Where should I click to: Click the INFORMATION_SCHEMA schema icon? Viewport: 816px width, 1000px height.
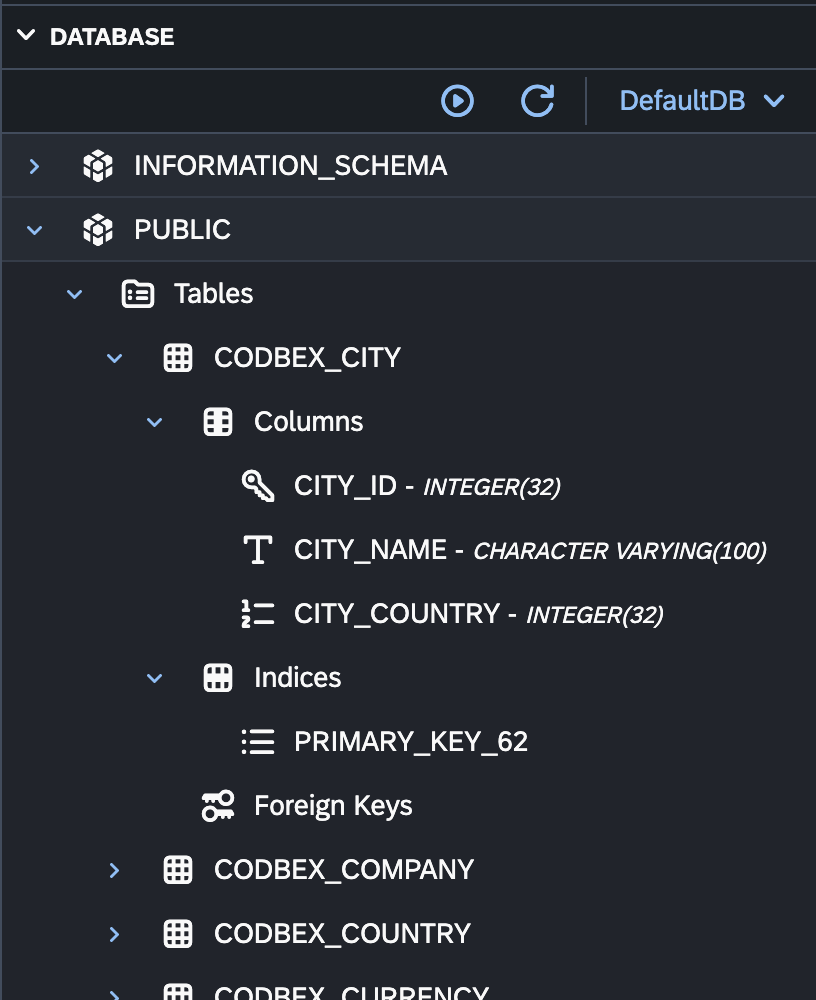coord(98,166)
